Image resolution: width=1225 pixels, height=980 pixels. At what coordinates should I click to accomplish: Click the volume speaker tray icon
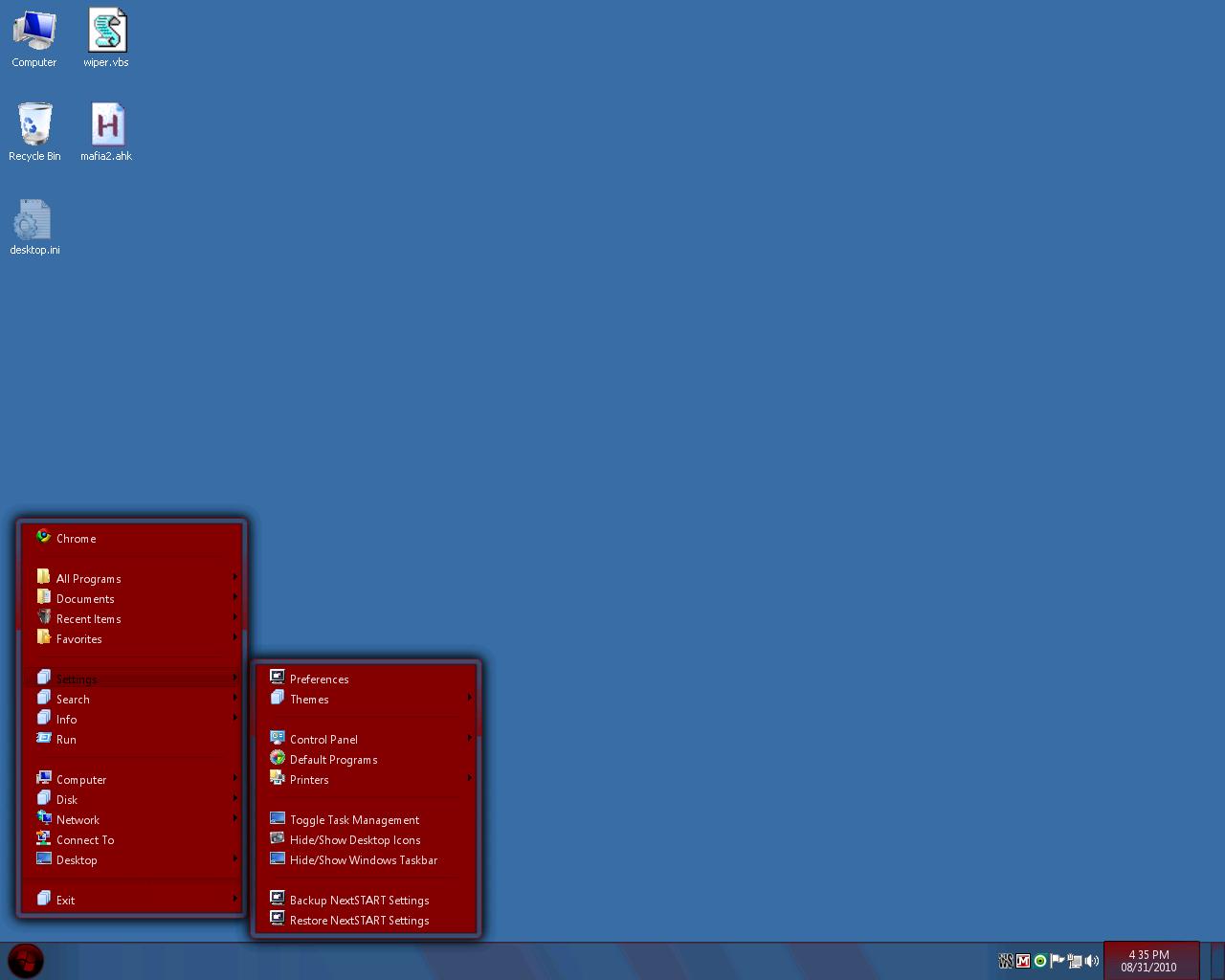pos(1092,961)
